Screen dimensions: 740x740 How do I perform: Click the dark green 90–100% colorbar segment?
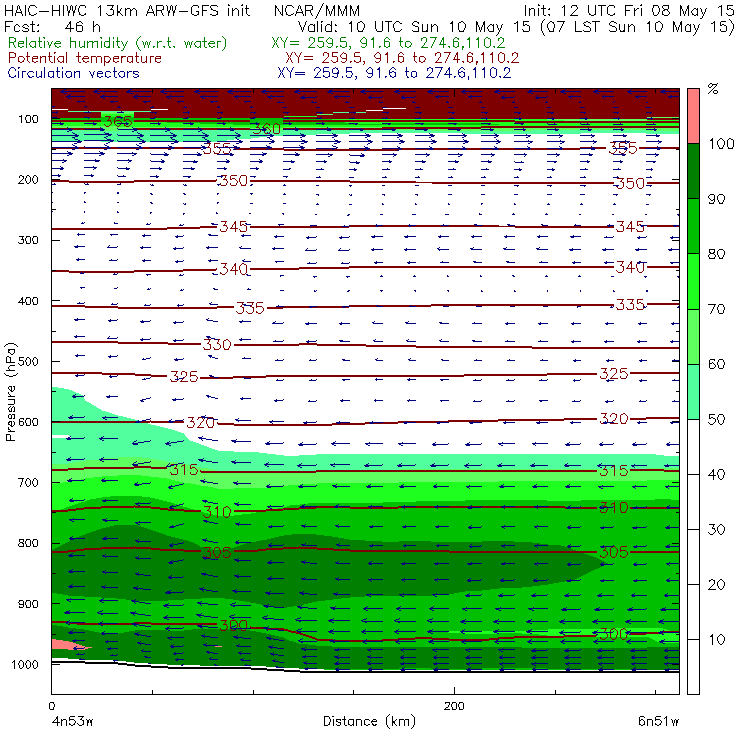[x=693, y=171]
